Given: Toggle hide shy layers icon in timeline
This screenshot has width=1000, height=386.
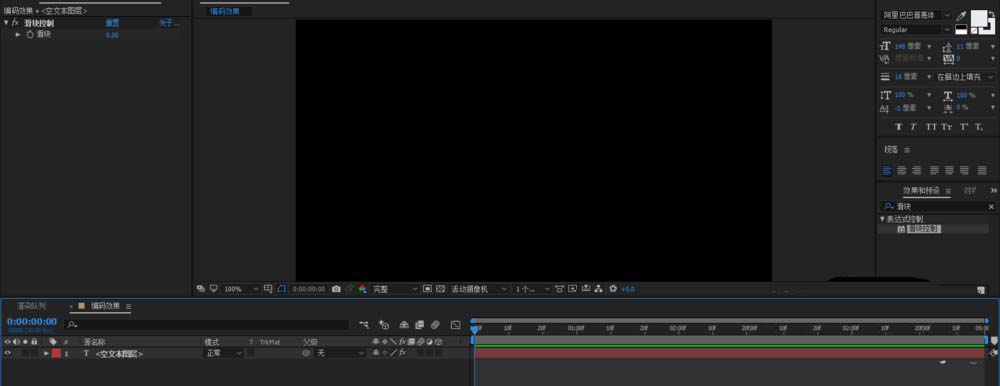Looking at the screenshot, I should tap(404, 325).
